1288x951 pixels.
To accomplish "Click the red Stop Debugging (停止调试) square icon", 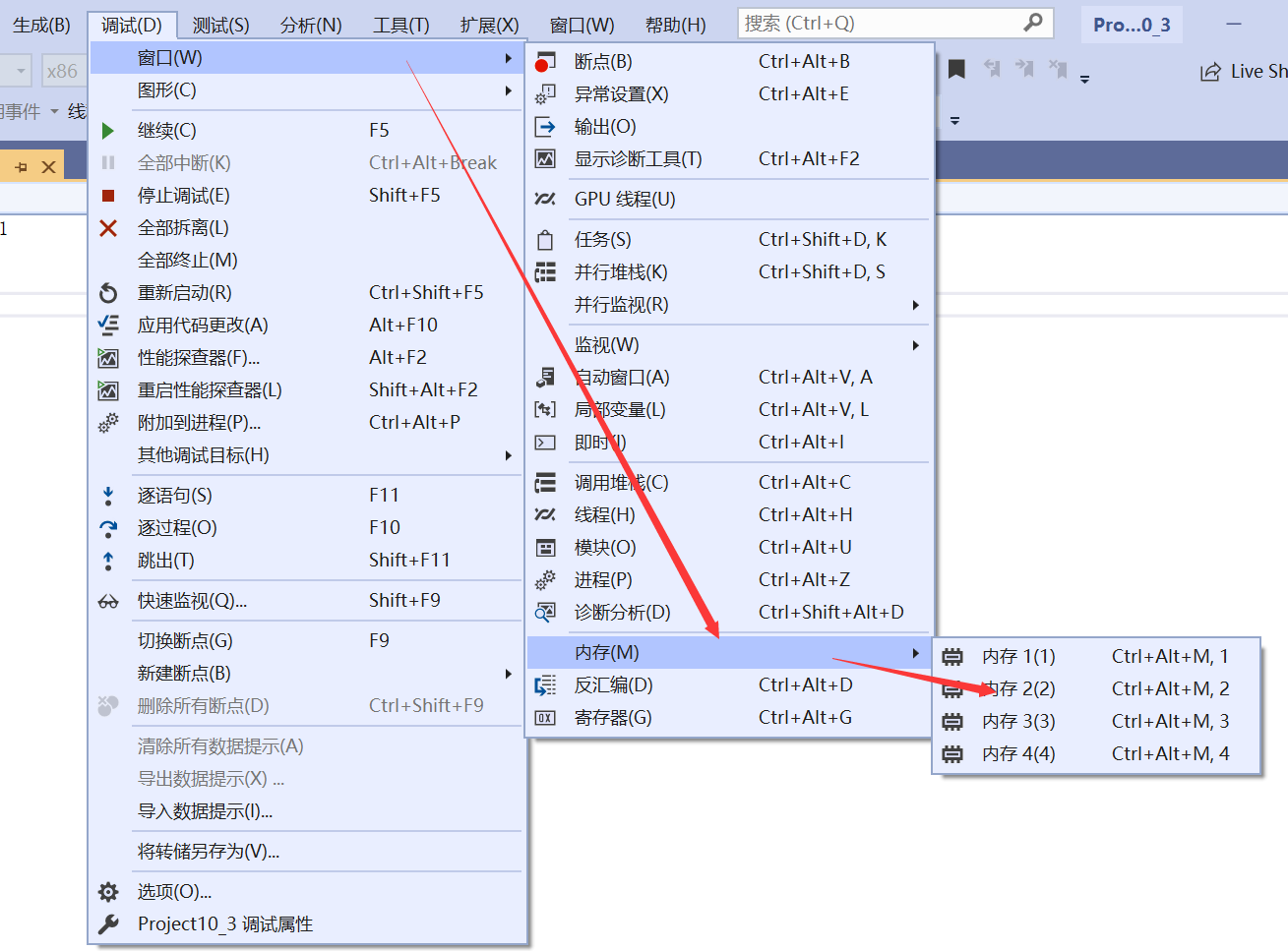I will pos(108,196).
